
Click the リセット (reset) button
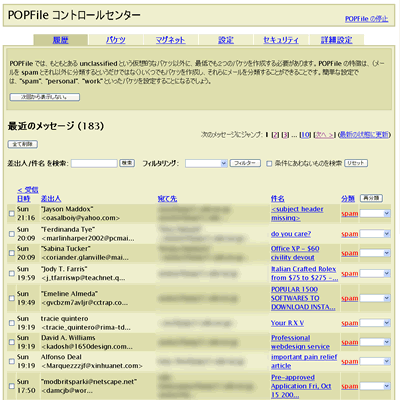tap(356, 163)
